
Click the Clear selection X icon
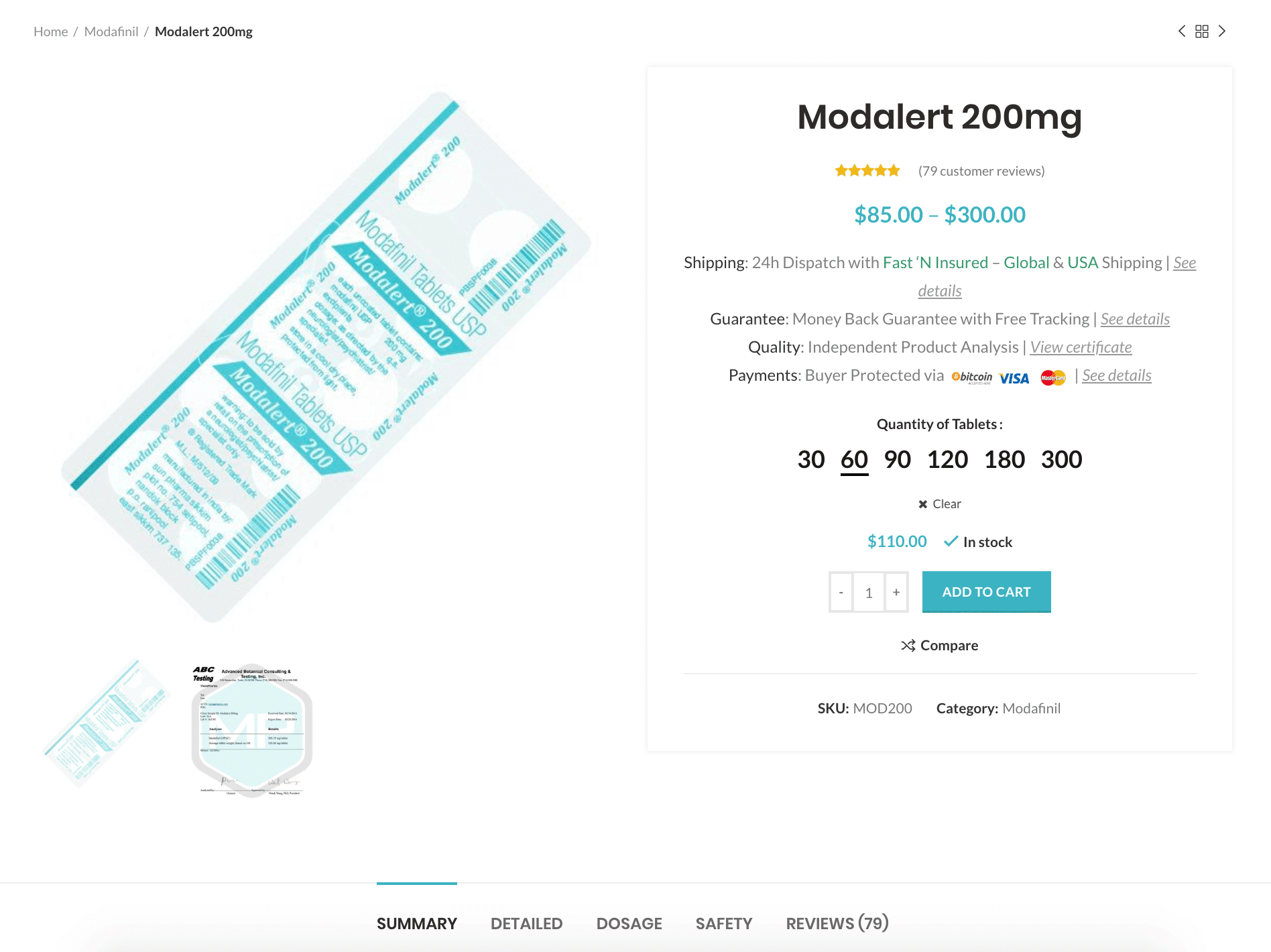click(x=923, y=504)
